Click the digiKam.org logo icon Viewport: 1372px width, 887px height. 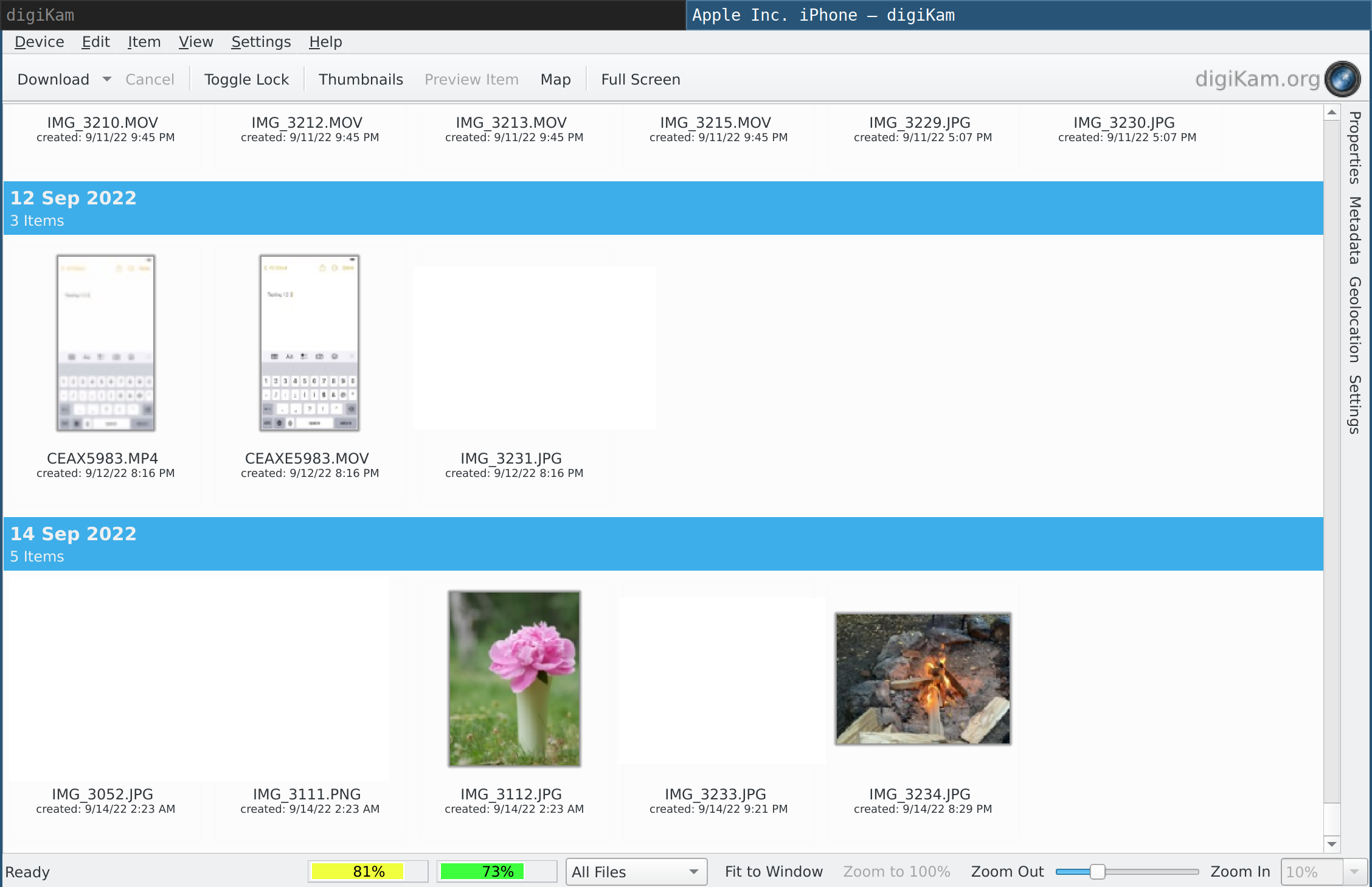pos(1342,79)
